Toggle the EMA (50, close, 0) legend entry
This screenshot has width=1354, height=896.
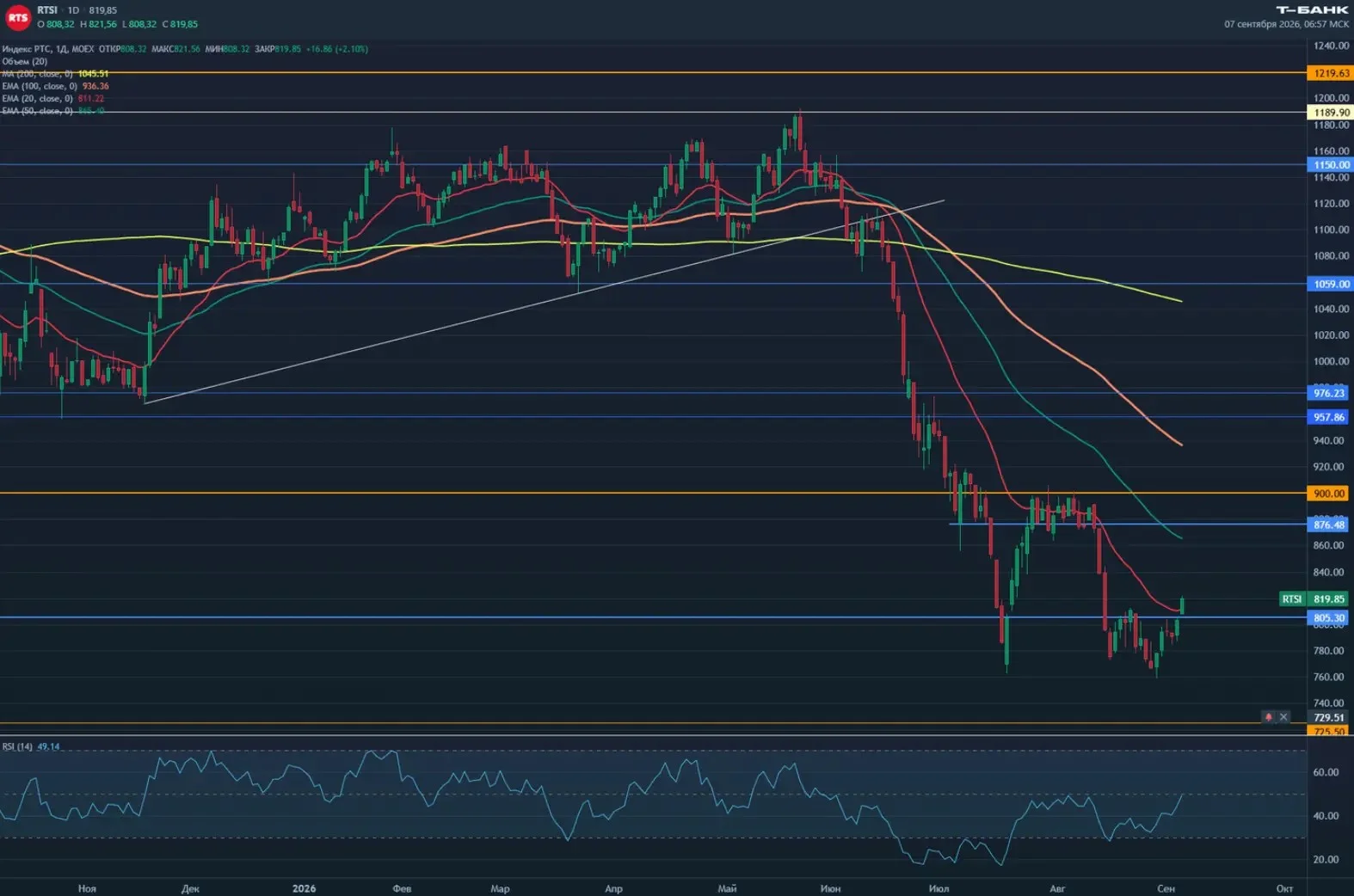[x=37, y=111]
